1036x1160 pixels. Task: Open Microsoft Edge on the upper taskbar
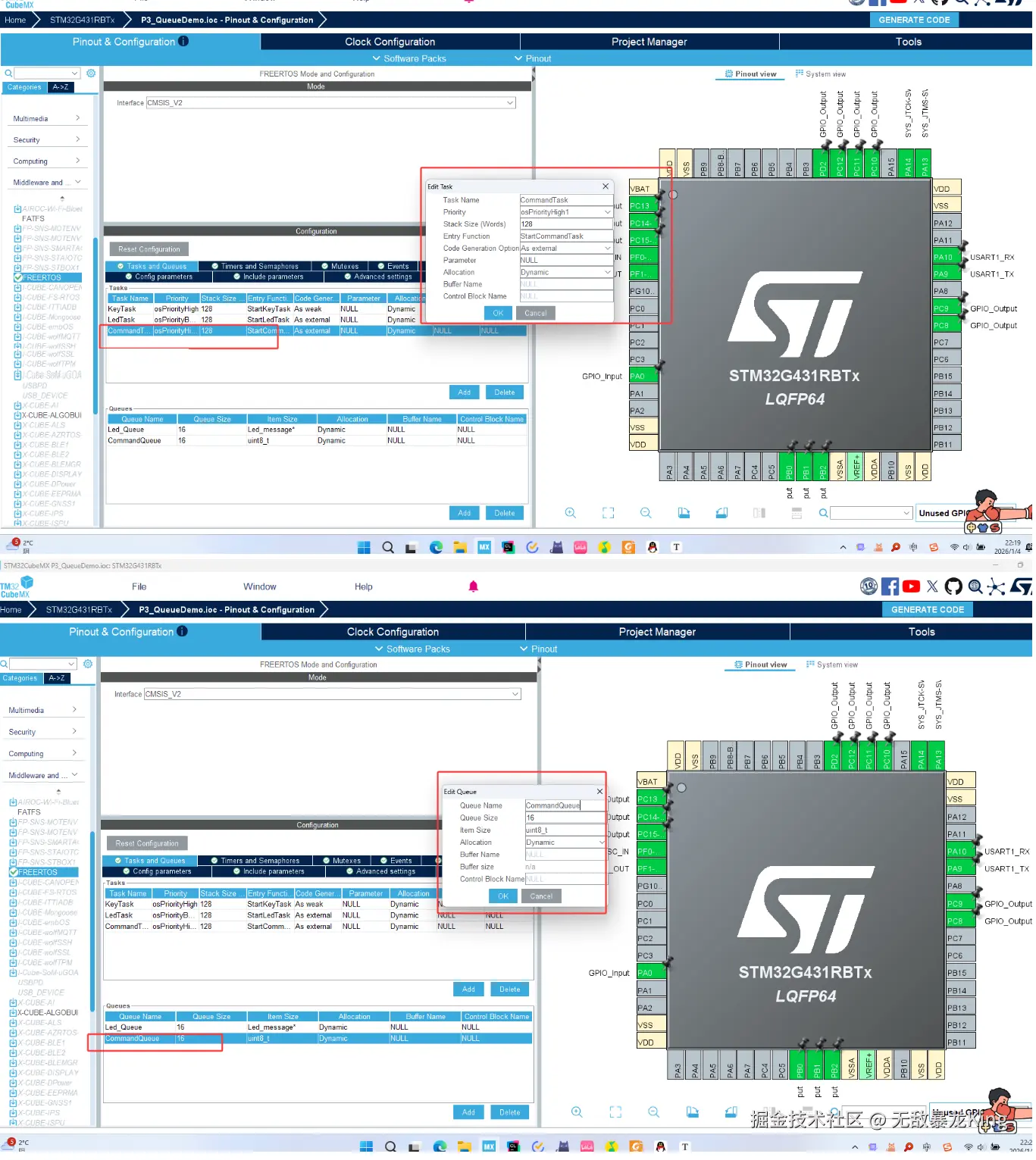click(x=437, y=549)
